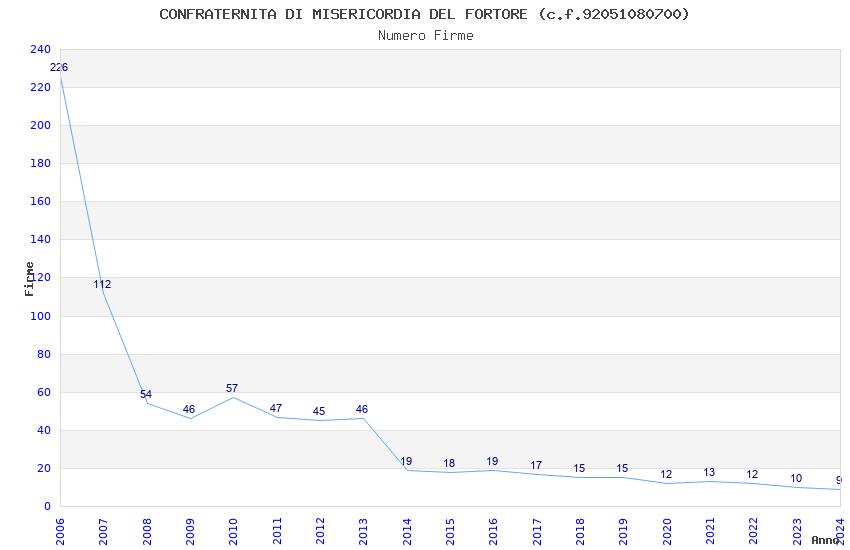Select y-axis tick label 240
The width and height of the screenshot is (850, 550).
(41, 49)
